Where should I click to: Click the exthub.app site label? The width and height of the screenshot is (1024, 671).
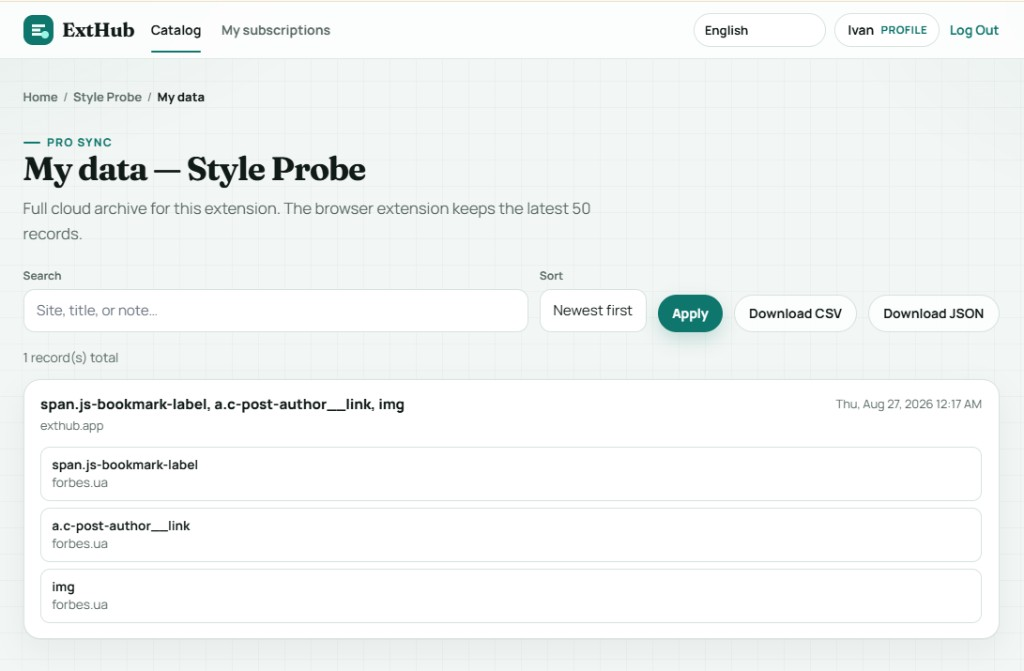click(72, 425)
